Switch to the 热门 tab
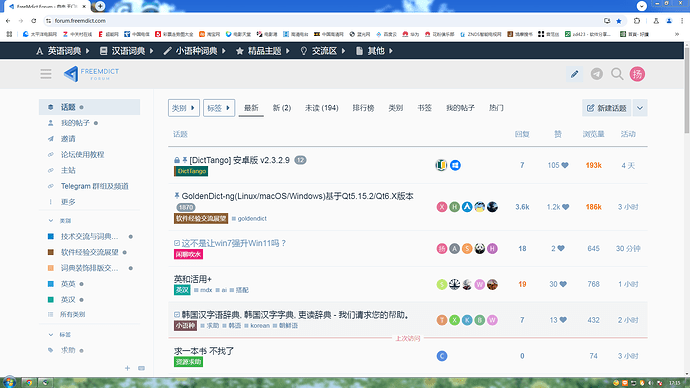The image size is (690, 388). point(496,108)
